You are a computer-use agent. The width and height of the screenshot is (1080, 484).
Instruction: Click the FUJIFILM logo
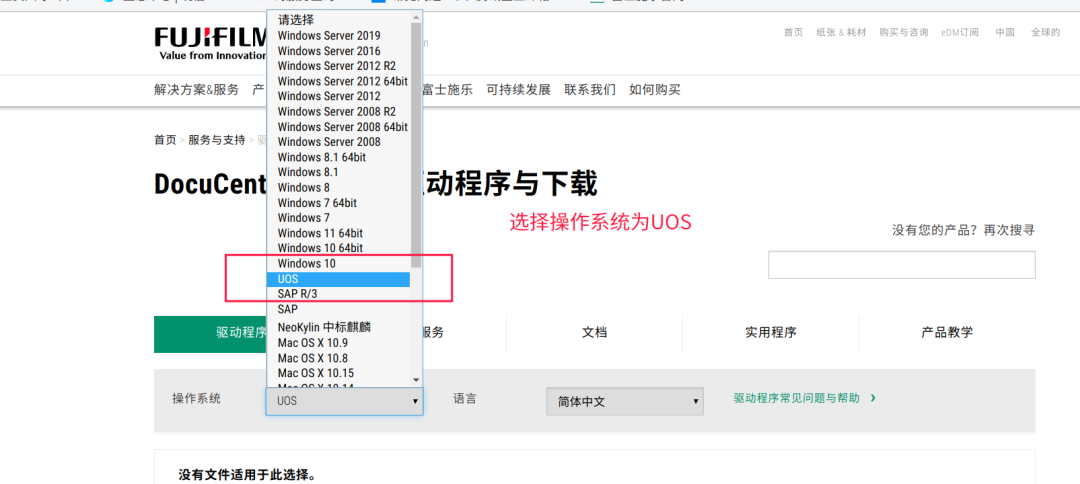point(211,43)
